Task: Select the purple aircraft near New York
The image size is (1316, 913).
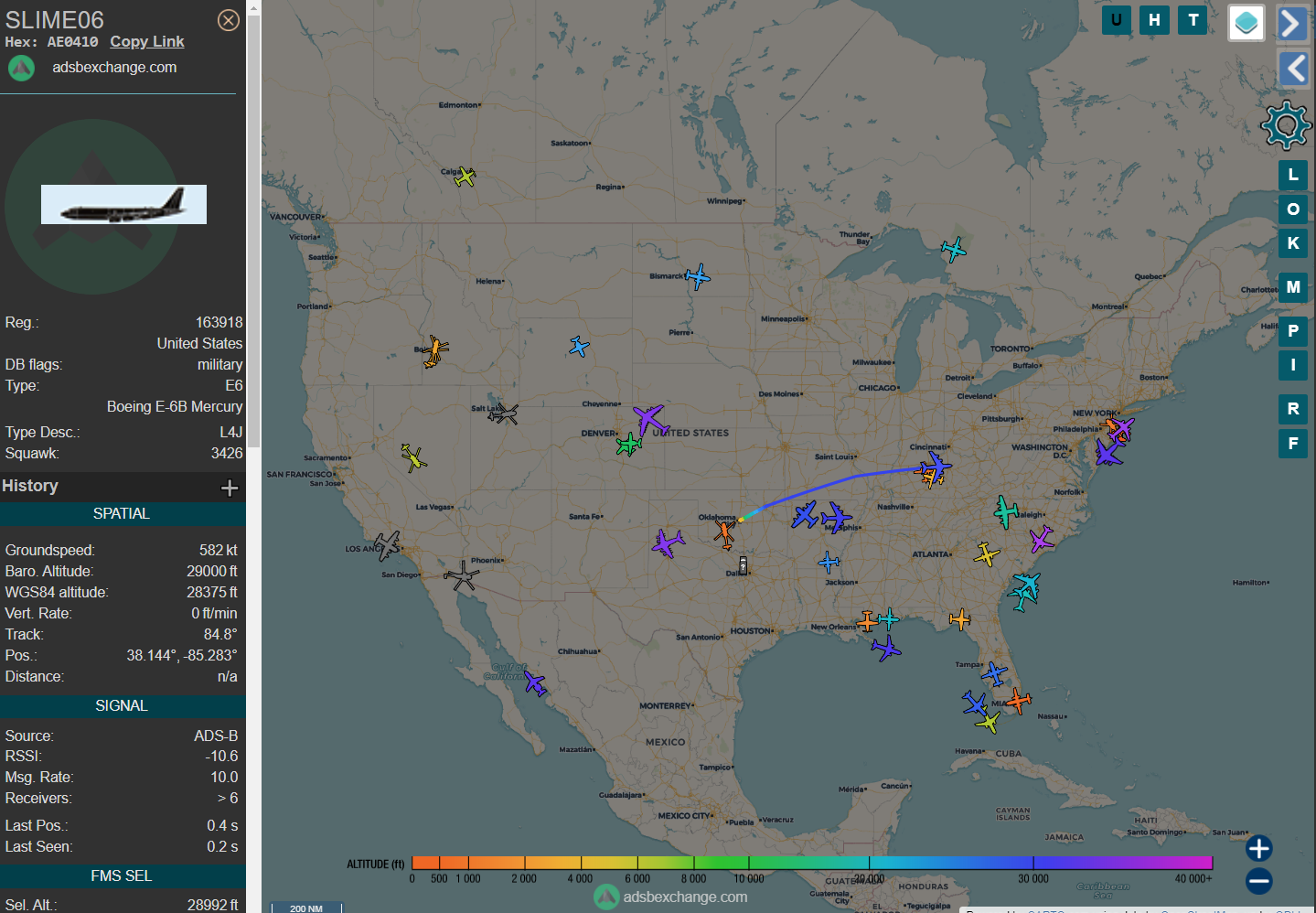Action: tap(1122, 428)
